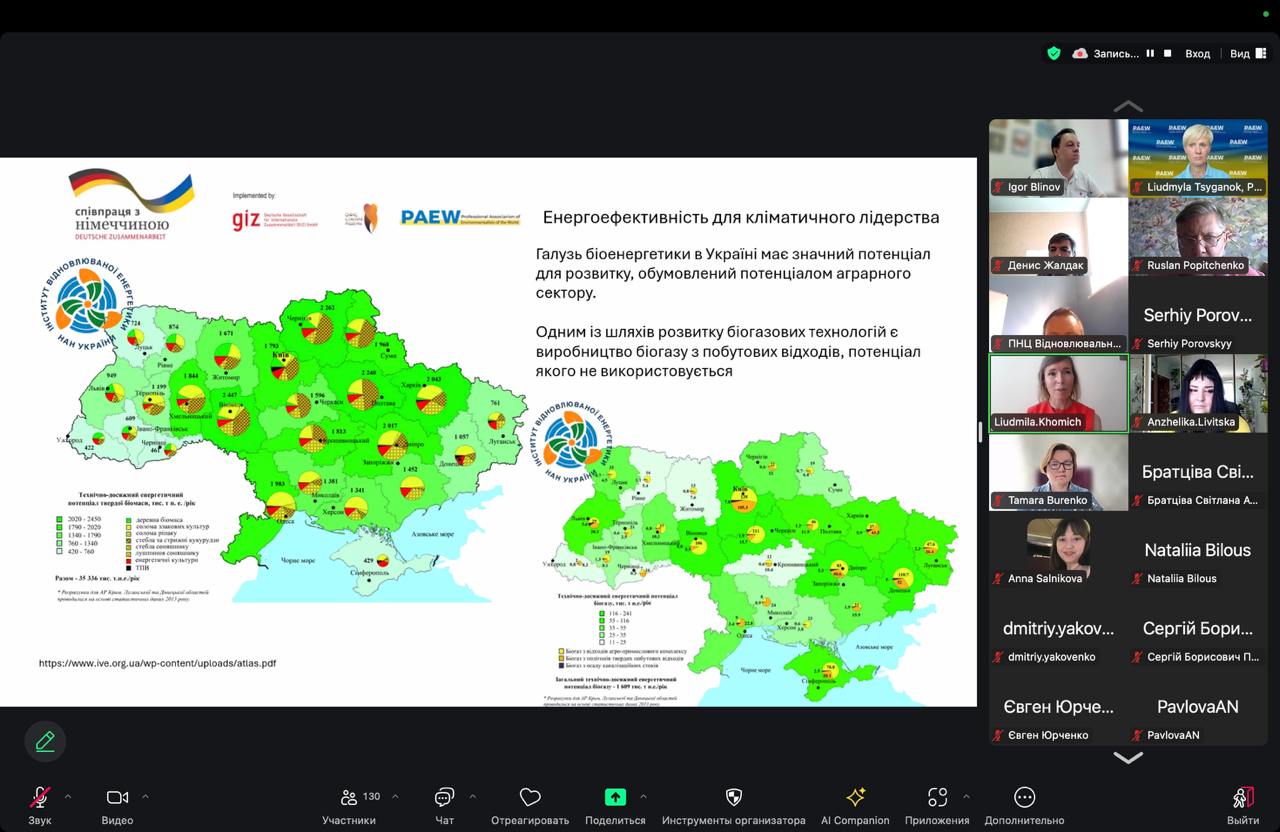
Task: Open the AI Companion sparkle icon
Action: (855, 798)
